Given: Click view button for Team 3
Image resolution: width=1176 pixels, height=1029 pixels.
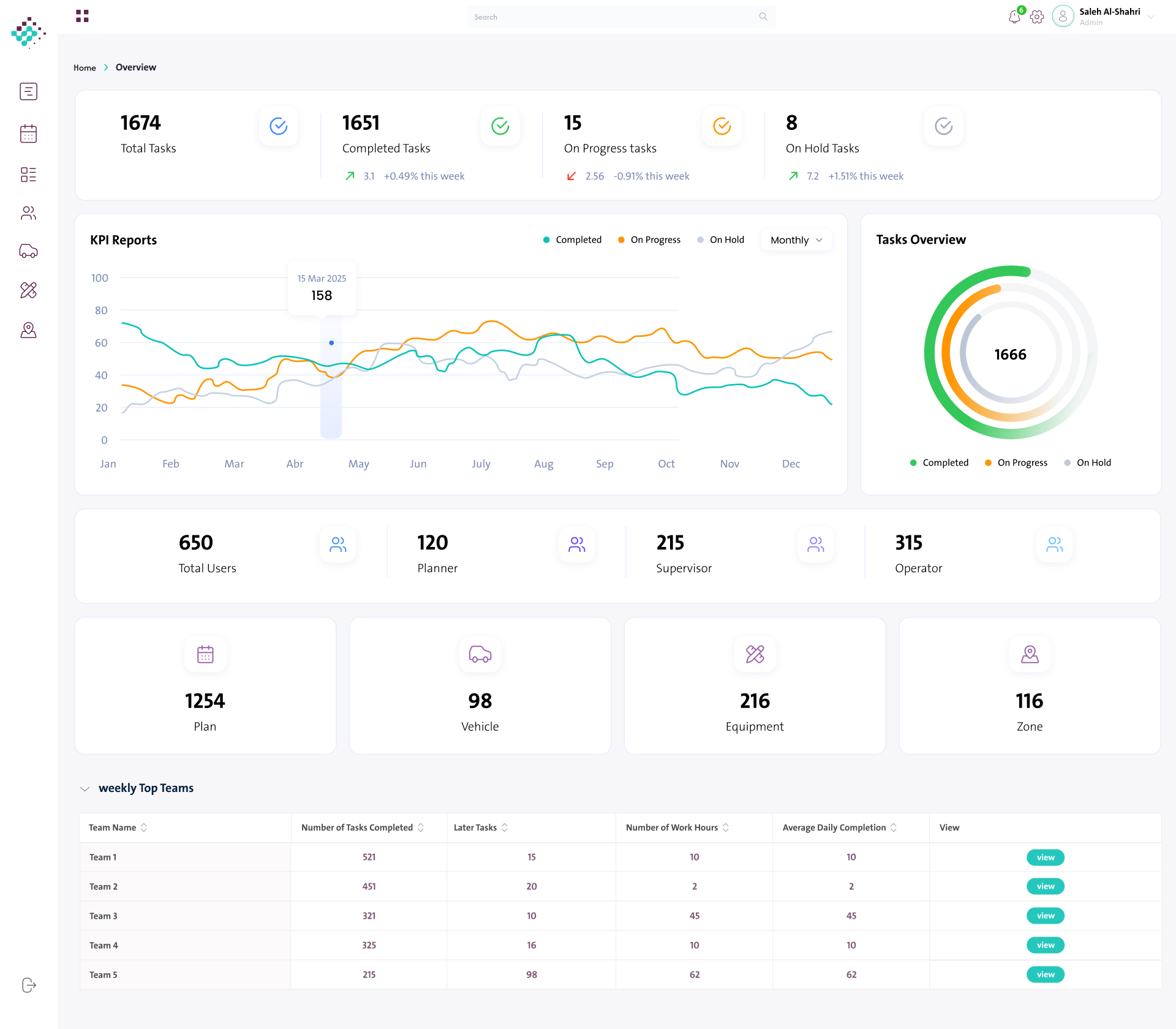Looking at the screenshot, I should (x=1046, y=916).
